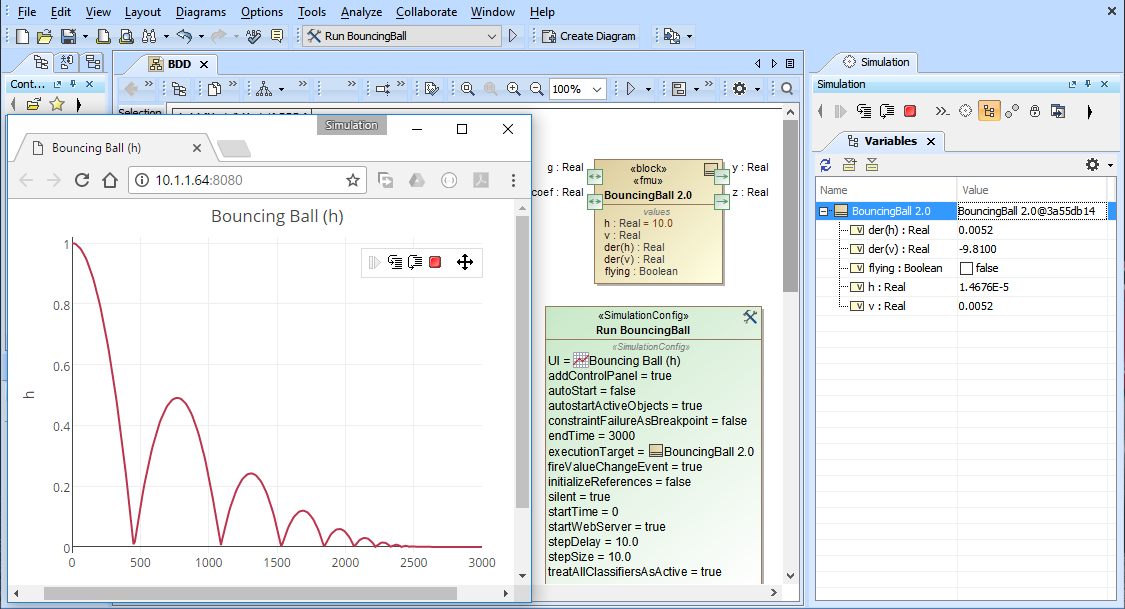Click the perspectives icon right of Create Diagram

672,36
